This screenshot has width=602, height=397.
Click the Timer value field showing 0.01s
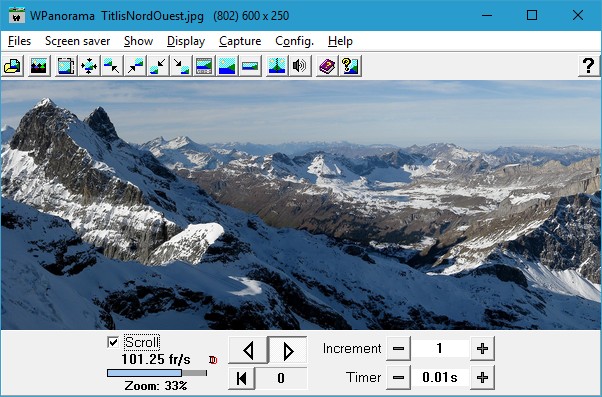point(440,377)
